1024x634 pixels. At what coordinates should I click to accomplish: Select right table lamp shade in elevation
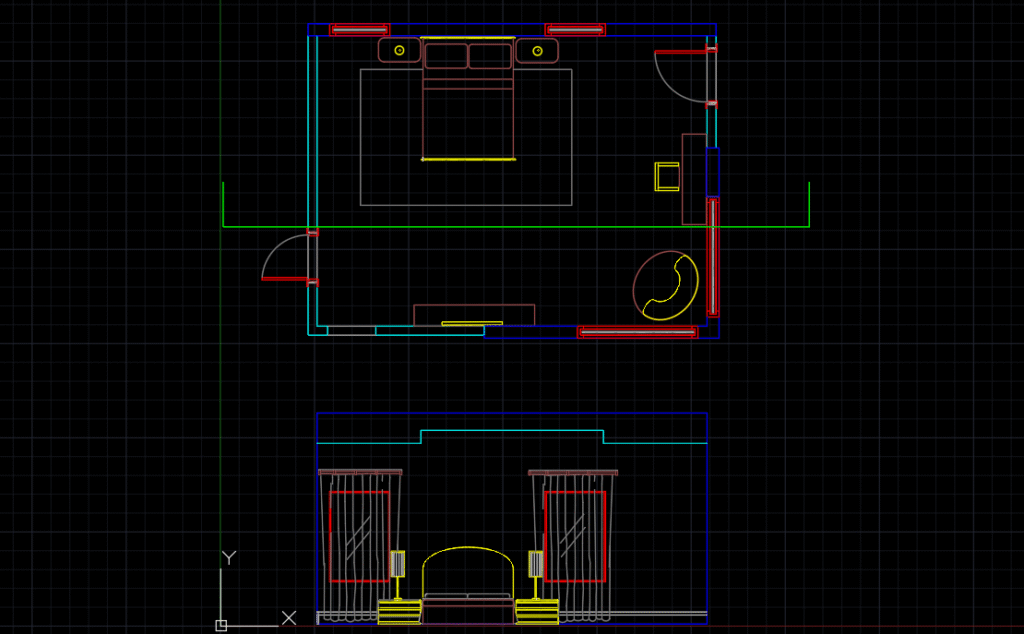coord(536,563)
